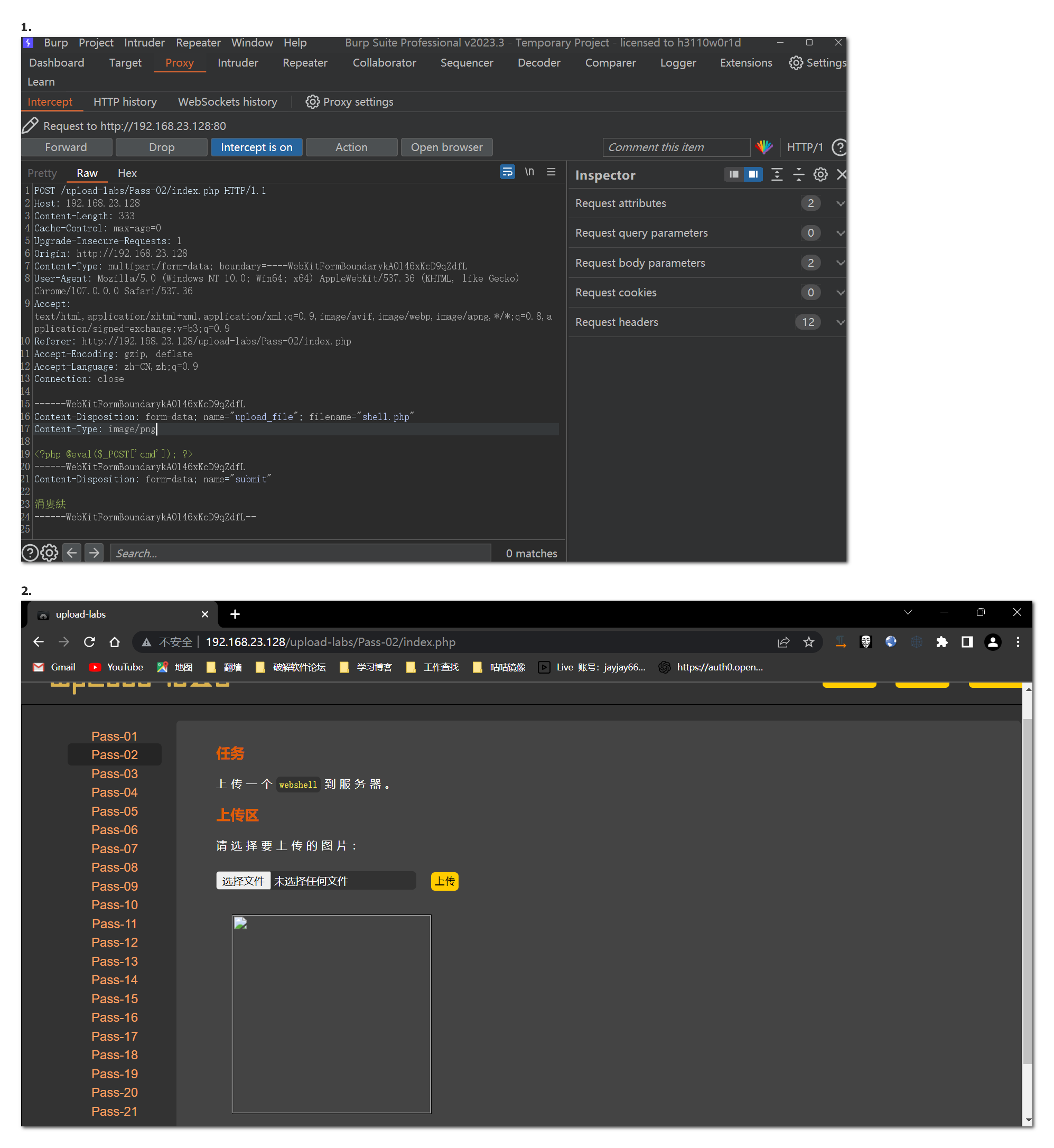
Task: Expand Request headers section
Action: (x=840, y=322)
